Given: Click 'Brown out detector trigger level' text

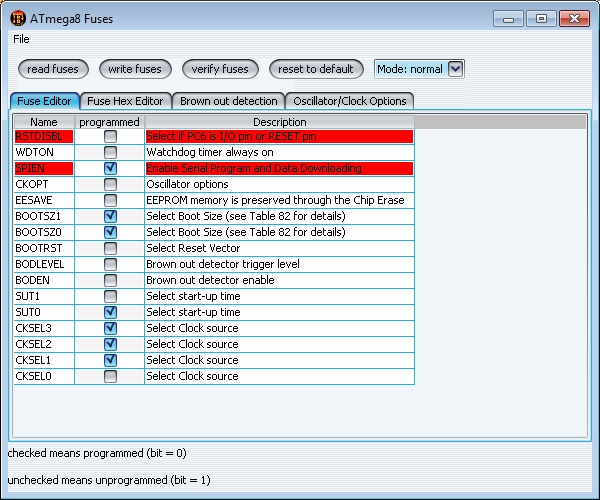Looking at the screenshot, I should click(x=223, y=264).
